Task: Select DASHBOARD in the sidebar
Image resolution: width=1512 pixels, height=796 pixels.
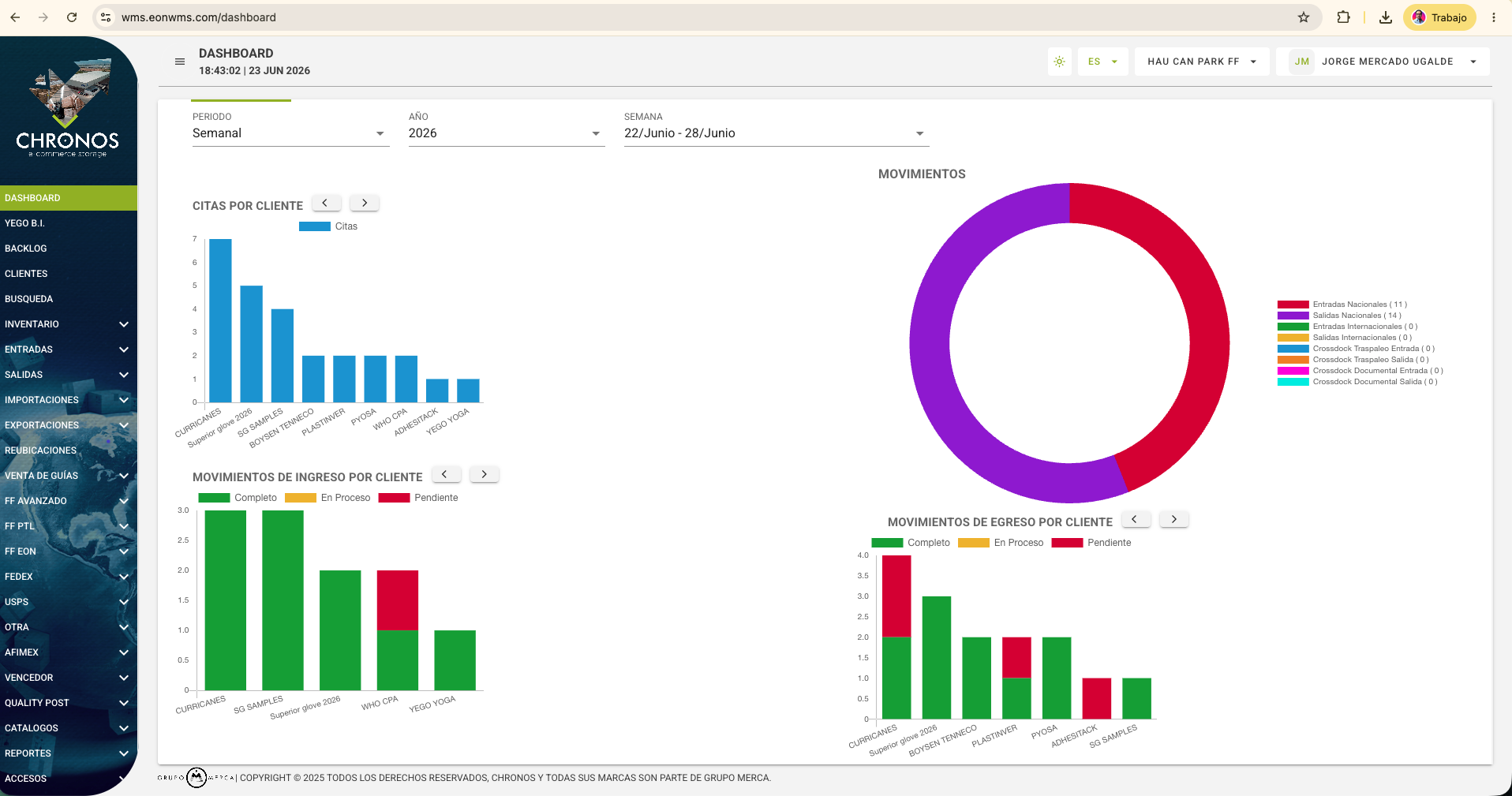Action: (x=69, y=198)
